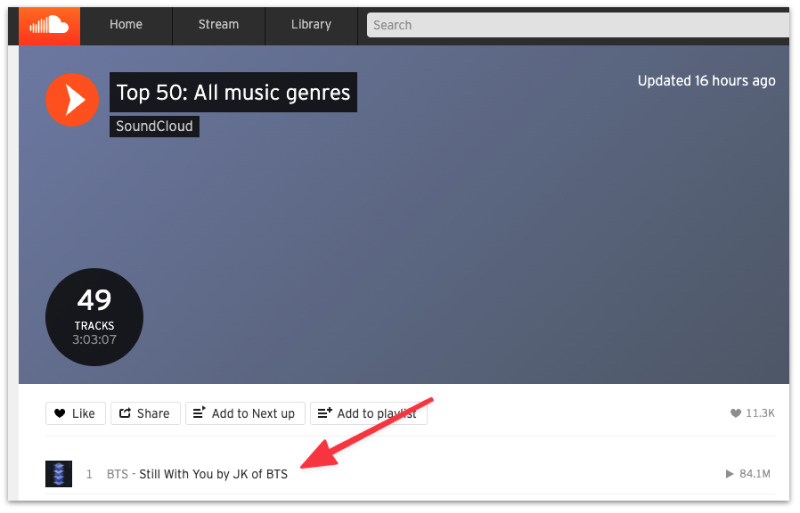800x513 pixels.
Task: Open the Home tab
Action: click(126, 25)
